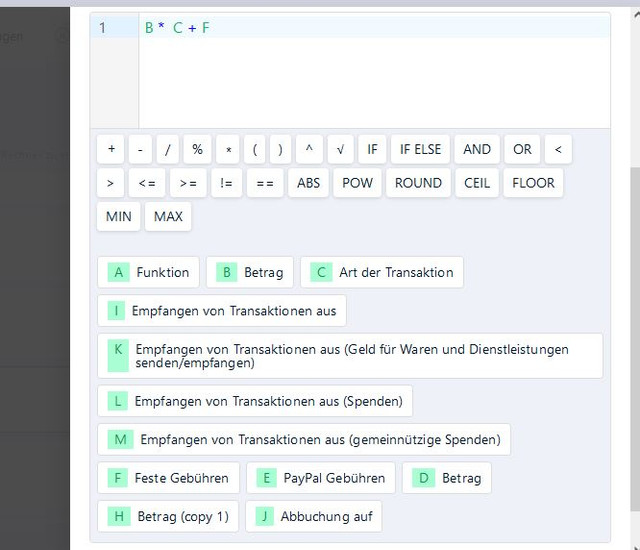640x550 pixels.
Task: Insert variable D Betrag
Action: click(x=447, y=478)
